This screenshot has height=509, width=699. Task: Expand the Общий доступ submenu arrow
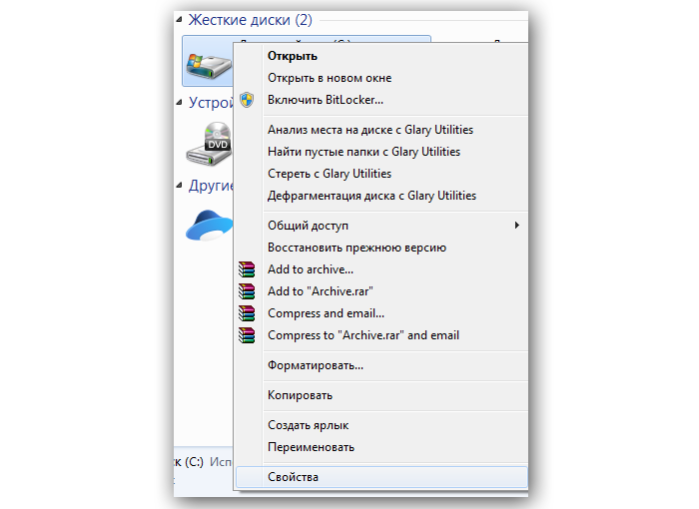[517, 225]
